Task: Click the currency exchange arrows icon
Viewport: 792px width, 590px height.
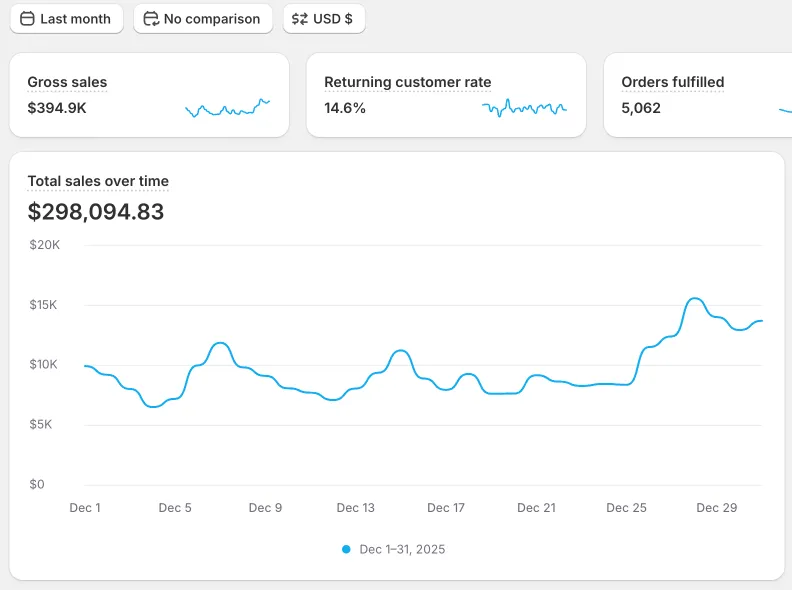Action: coord(300,19)
